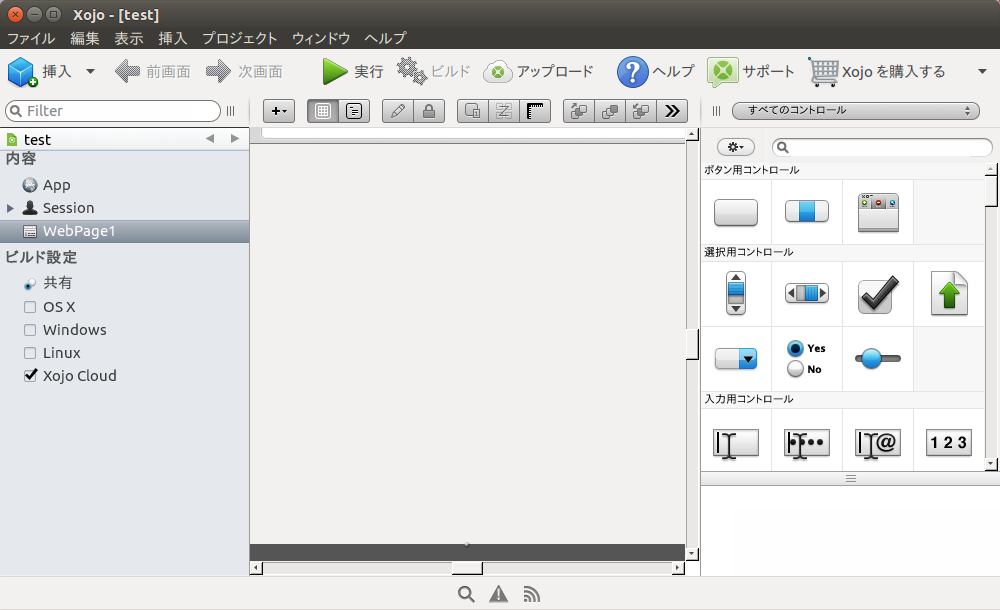The image size is (1000, 610).
Task: Click the サポート support button
Action: coord(751,72)
